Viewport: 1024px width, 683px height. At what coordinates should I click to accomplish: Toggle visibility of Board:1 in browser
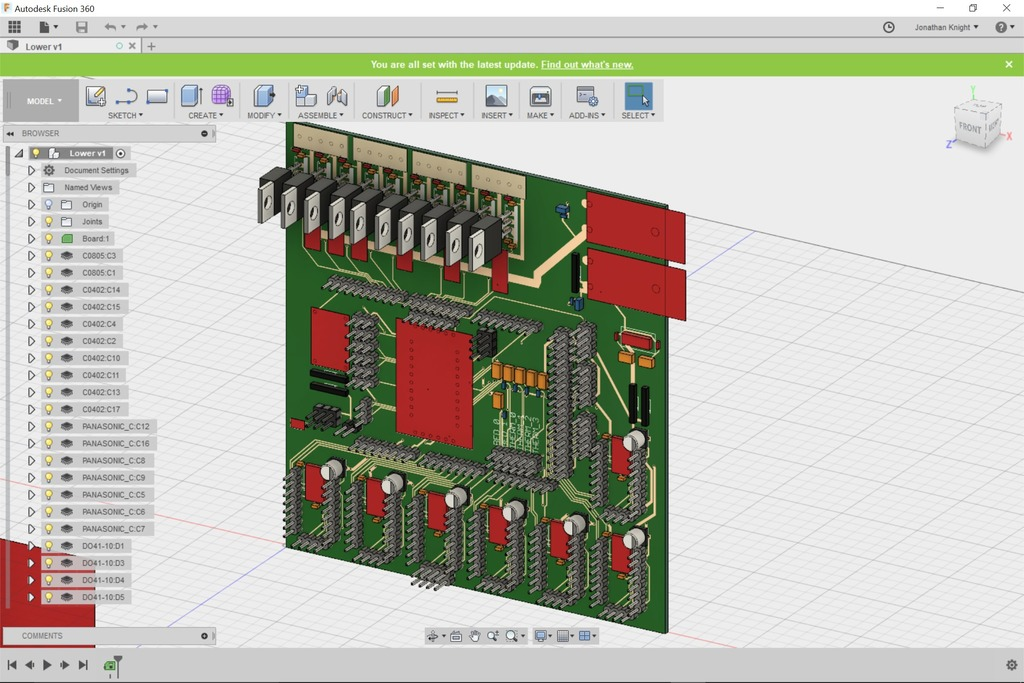point(48,238)
